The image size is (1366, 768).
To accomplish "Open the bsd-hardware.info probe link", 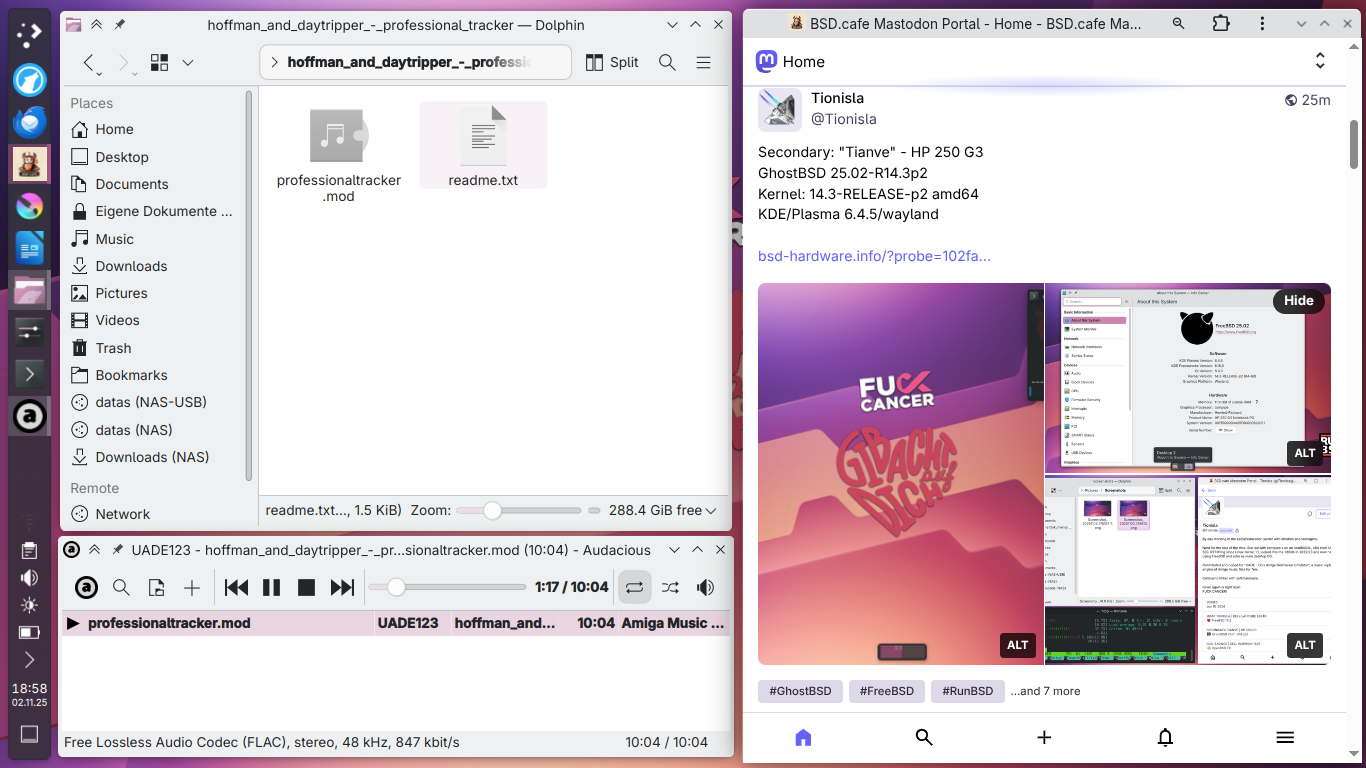I will (874, 256).
